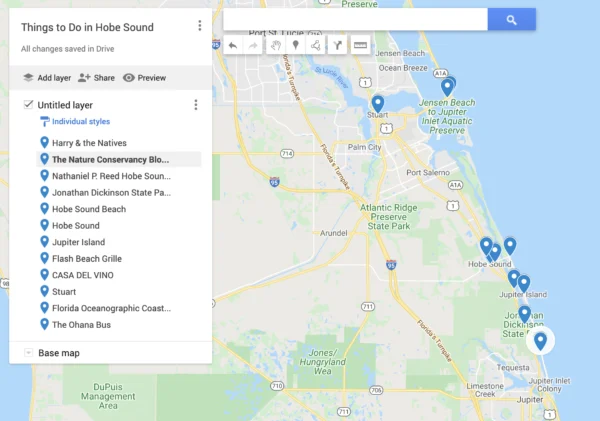Select CASA DEL VINO list item
600x421 pixels.
coord(119,275)
